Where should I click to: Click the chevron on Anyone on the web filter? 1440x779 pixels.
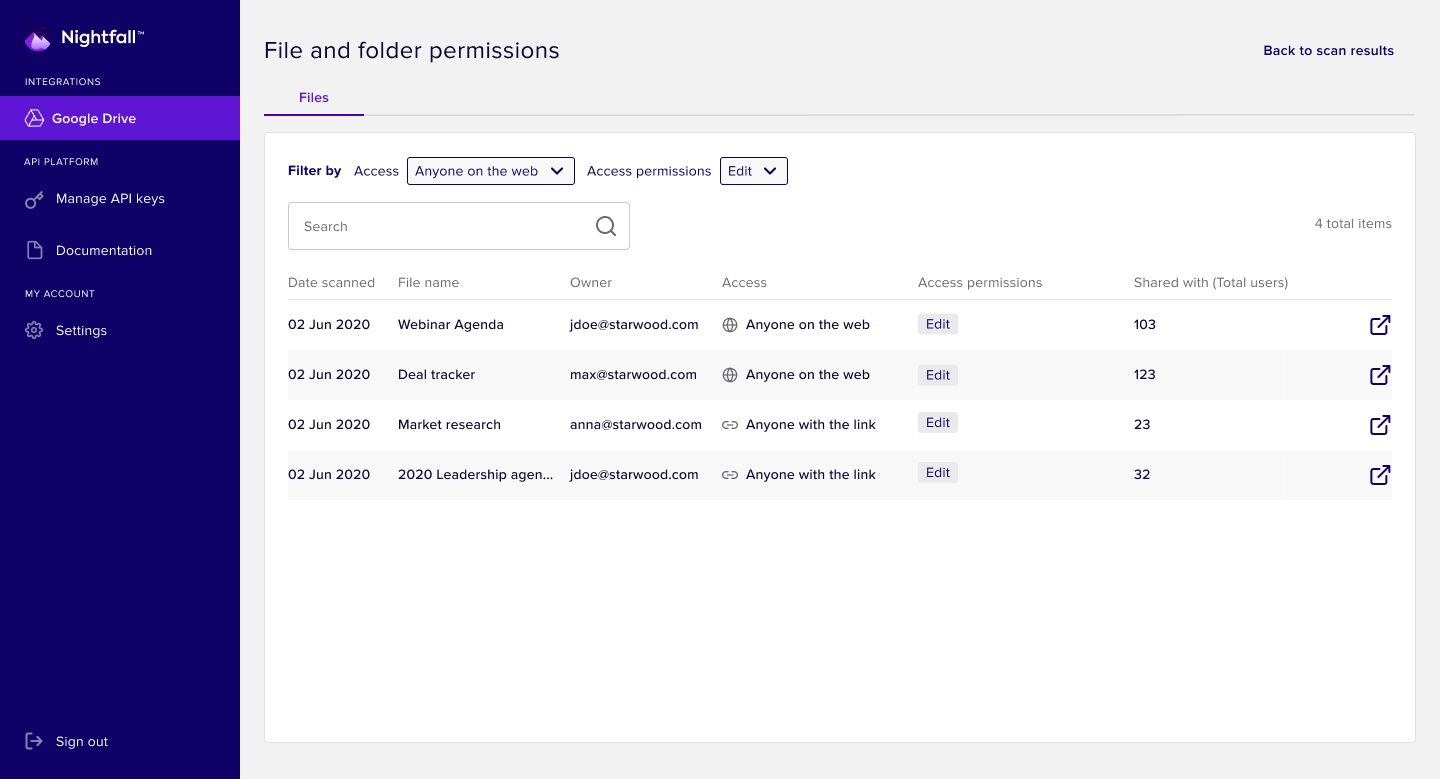click(557, 170)
